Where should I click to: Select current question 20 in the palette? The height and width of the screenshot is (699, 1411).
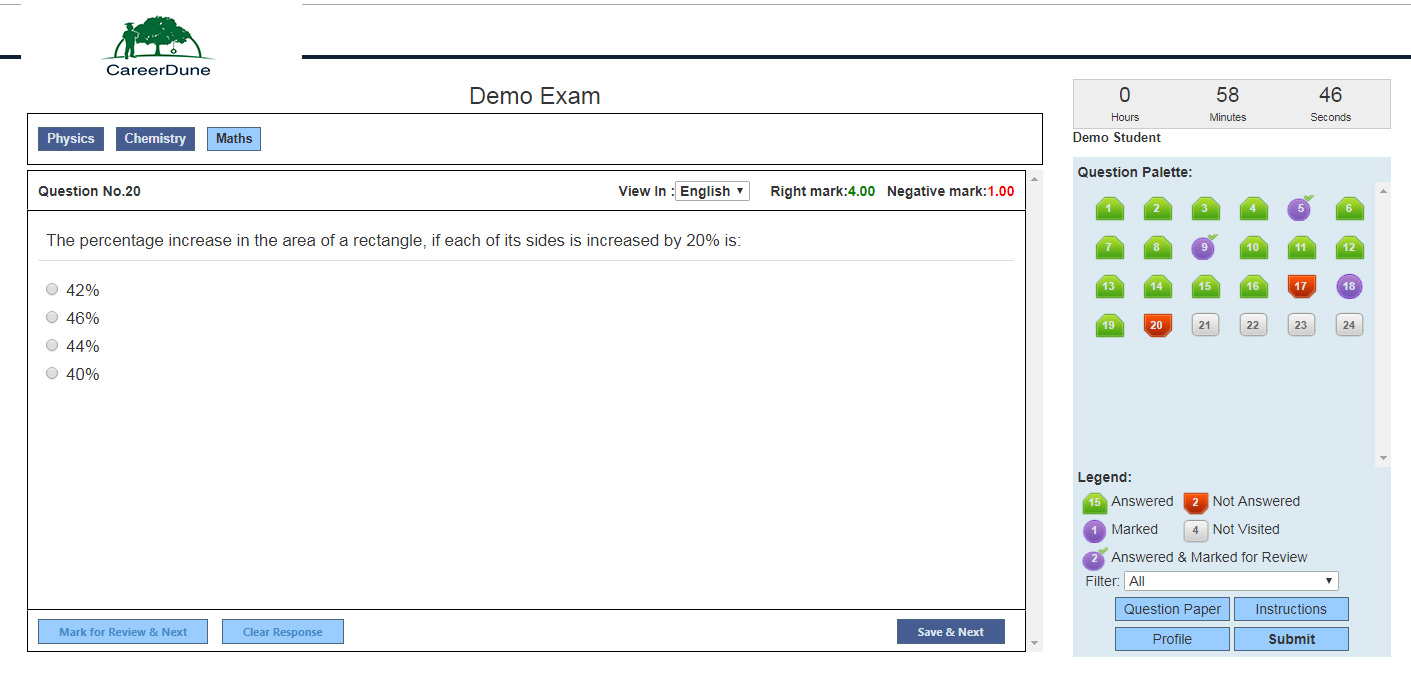tap(1157, 326)
